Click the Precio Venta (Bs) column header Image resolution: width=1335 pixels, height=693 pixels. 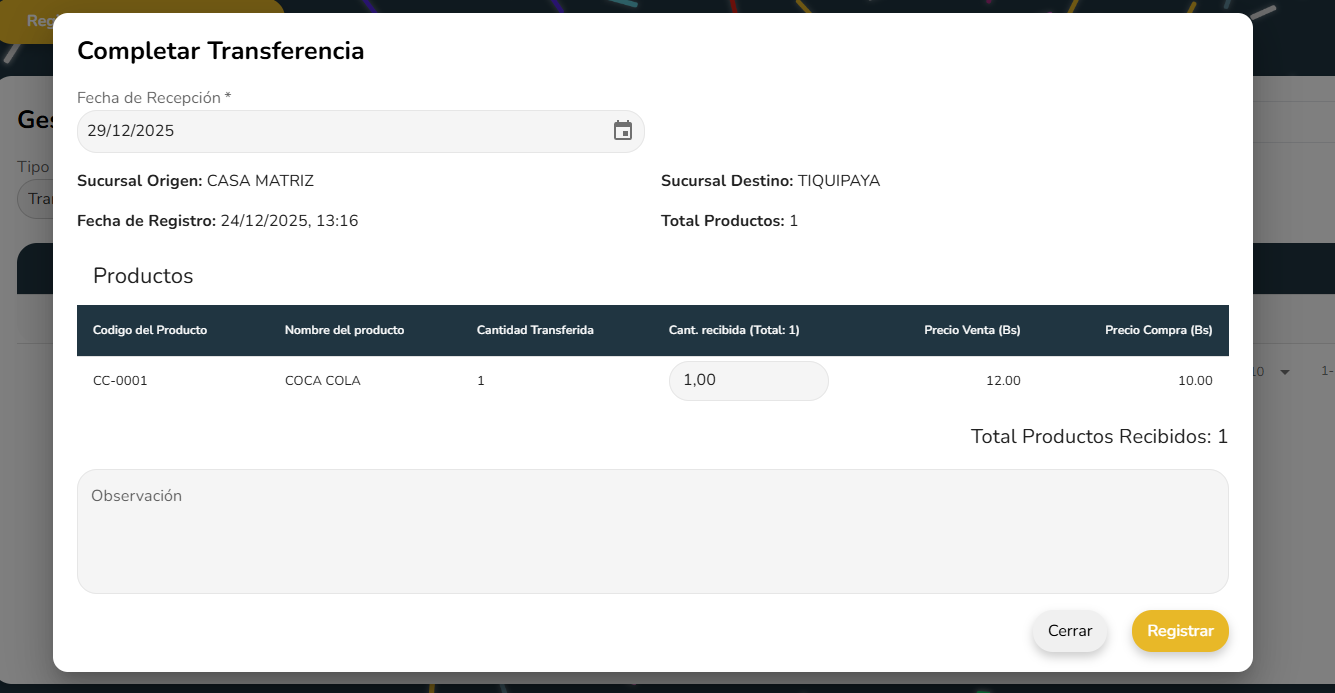click(x=972, y=330)
